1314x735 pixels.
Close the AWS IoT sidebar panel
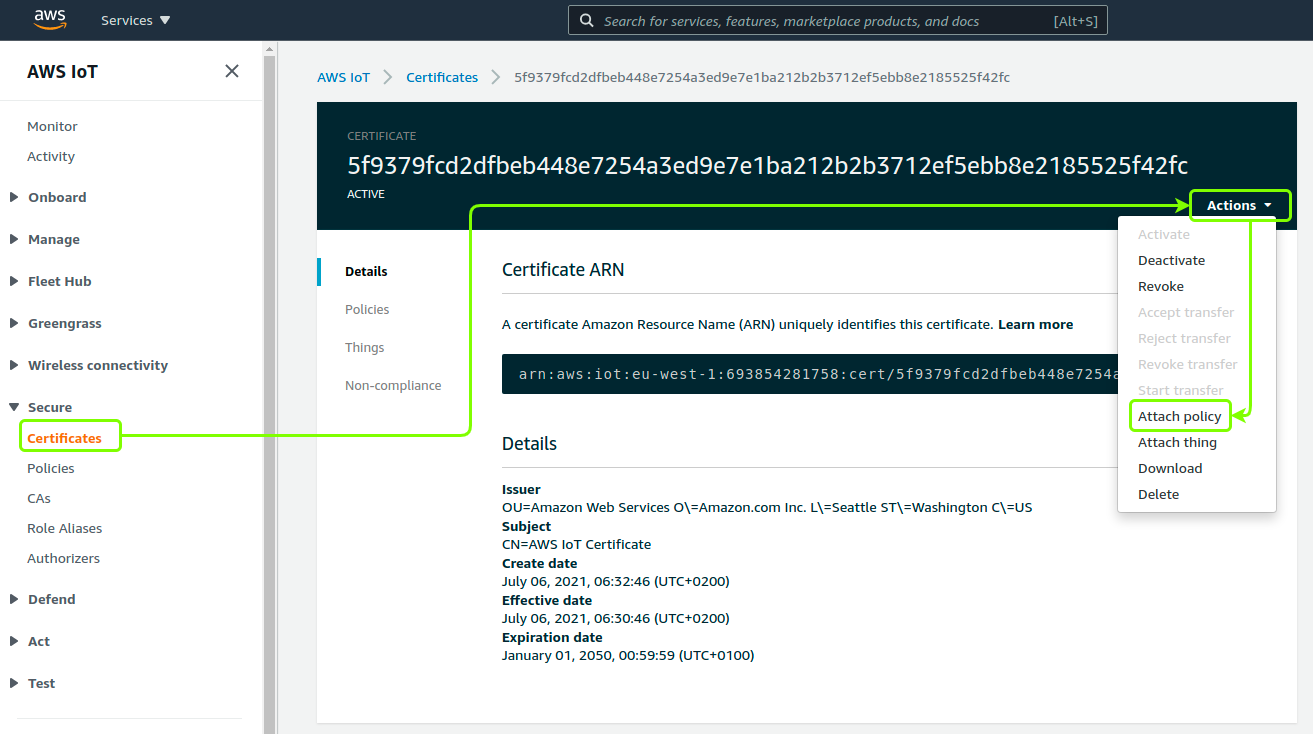click(x=232, y=71)
